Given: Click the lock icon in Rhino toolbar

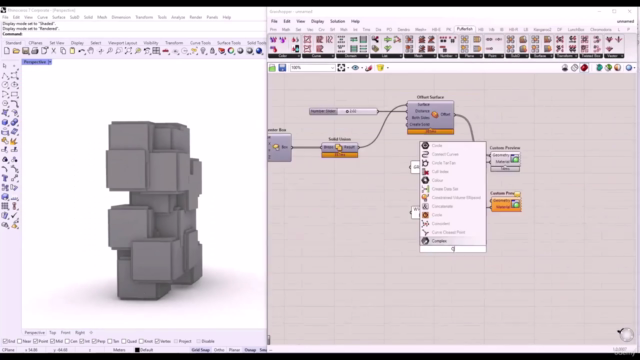Looking at the screenshot, I should (212, 51).
